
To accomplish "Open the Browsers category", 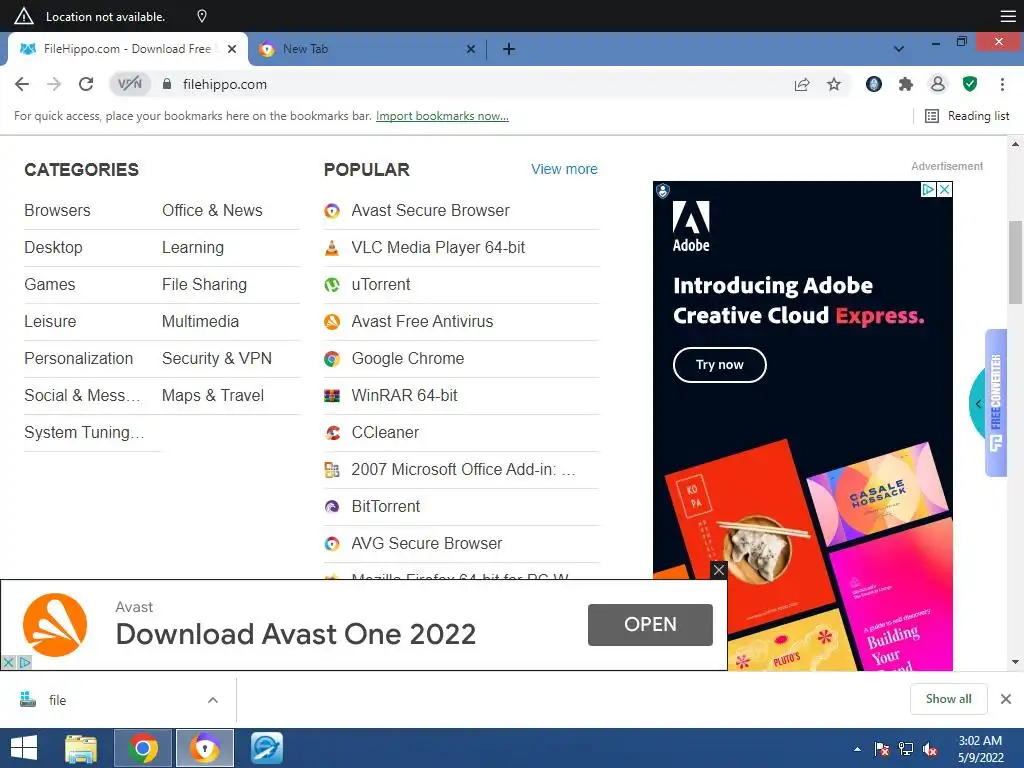I will [57, 210].
